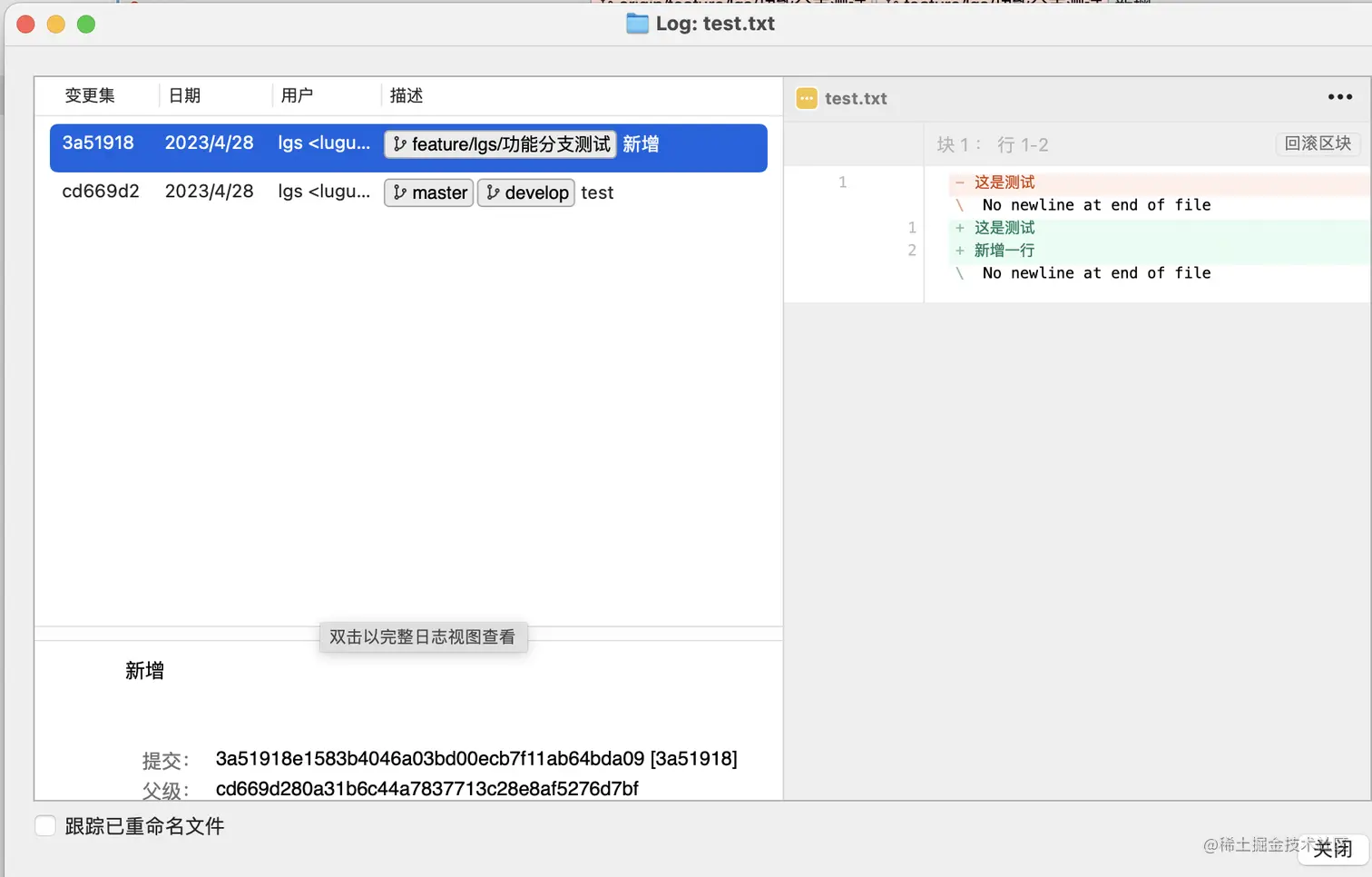Sort by the 日期 column header
The width and height of the screenshot is (1372, 877).
point(185,95)
